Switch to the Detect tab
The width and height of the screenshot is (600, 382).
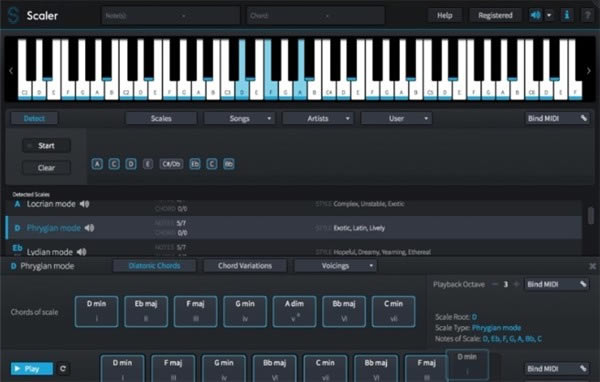[34, 118]
